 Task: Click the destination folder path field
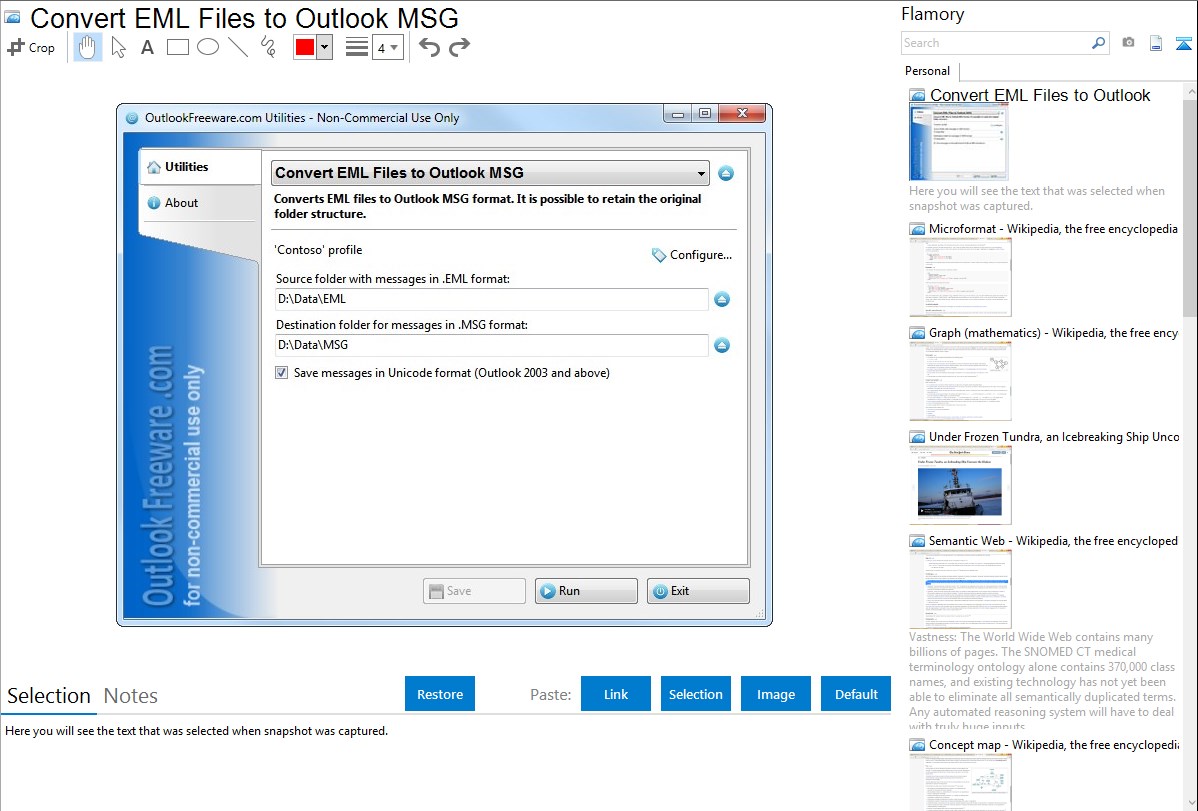click(491, 345)
